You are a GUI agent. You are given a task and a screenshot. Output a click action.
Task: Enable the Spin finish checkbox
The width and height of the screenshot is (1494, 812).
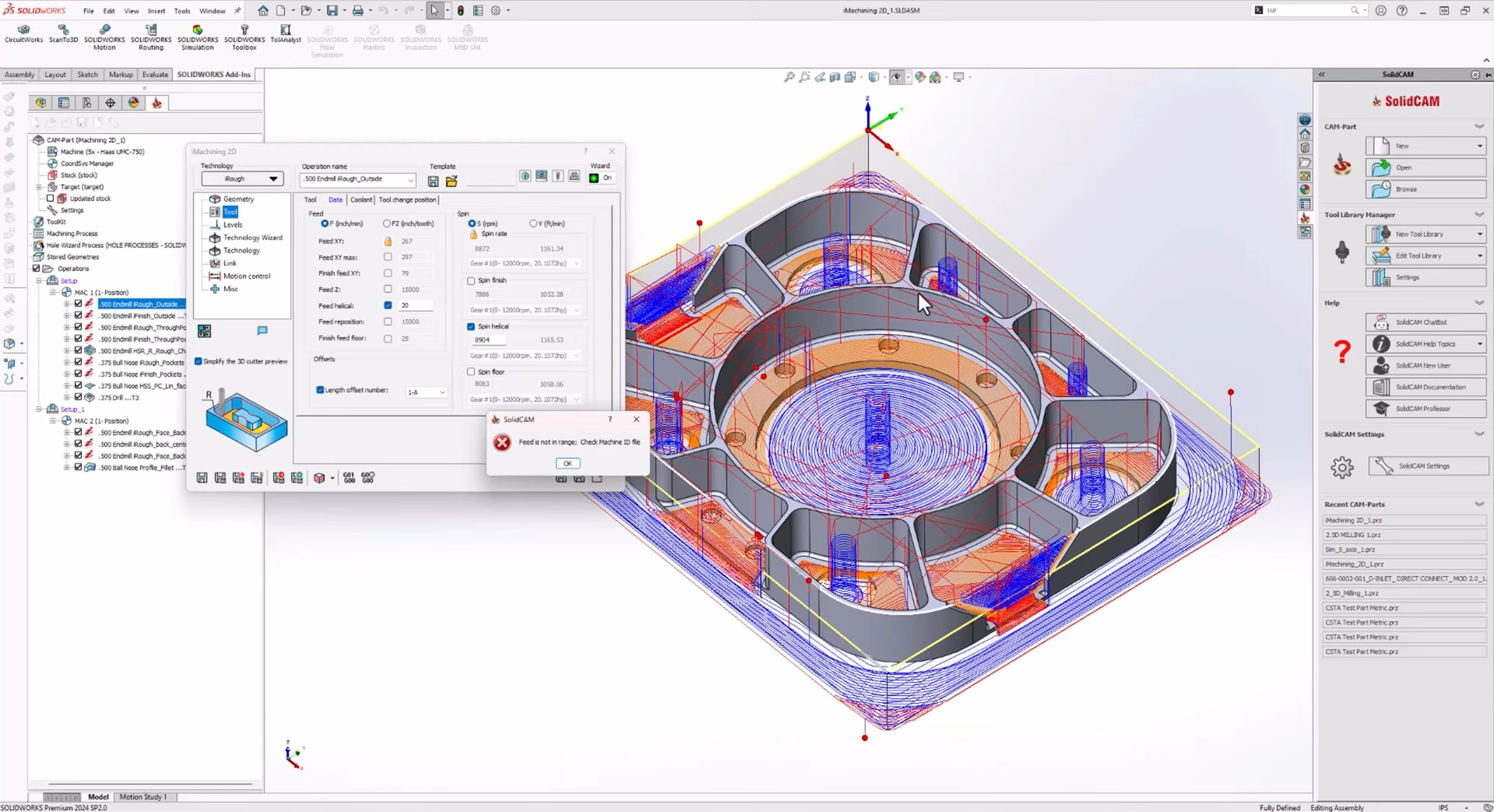[x=471, y=280]
